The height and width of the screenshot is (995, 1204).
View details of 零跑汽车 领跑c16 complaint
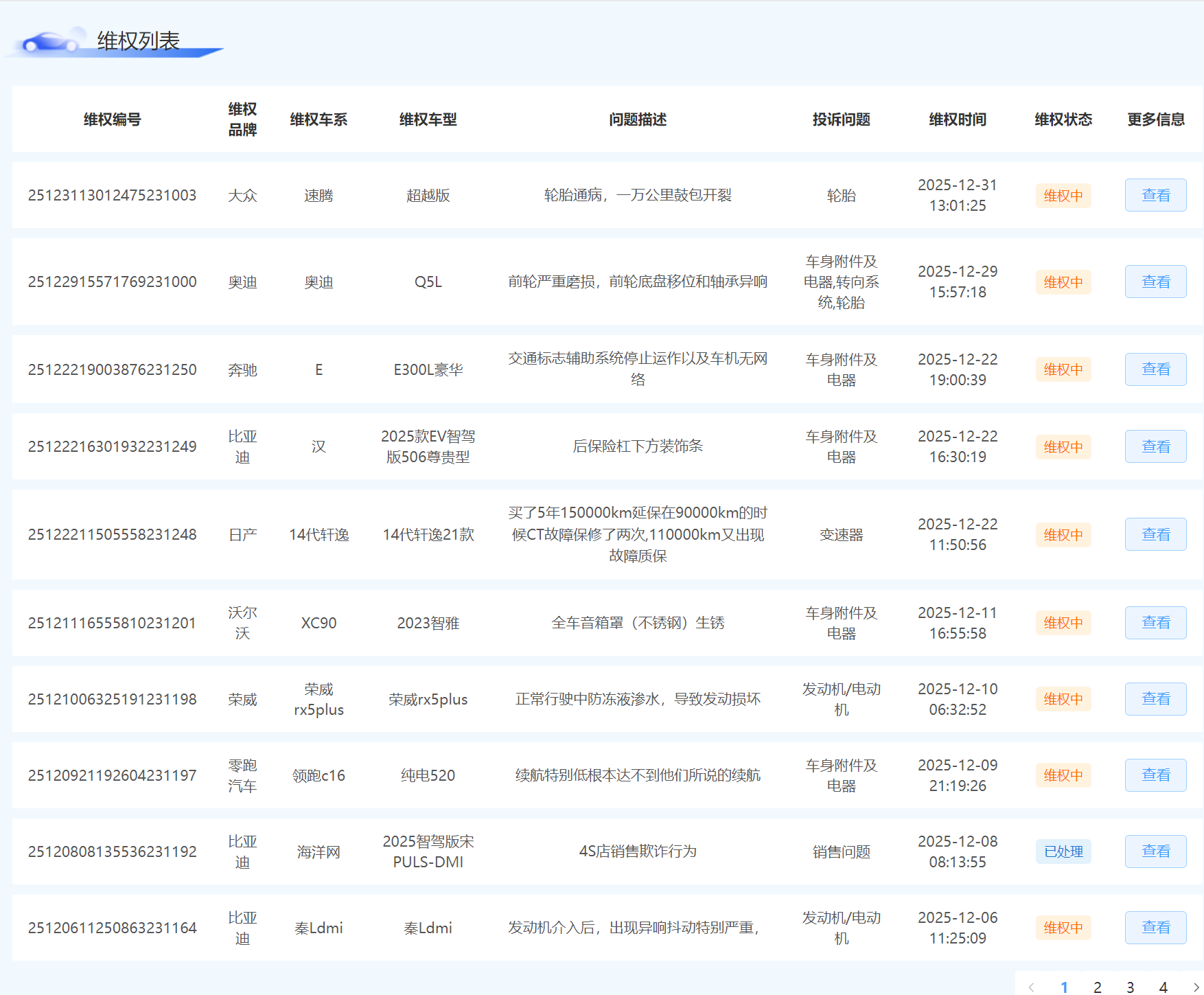pyautogui.click(x=1155, y=775)
